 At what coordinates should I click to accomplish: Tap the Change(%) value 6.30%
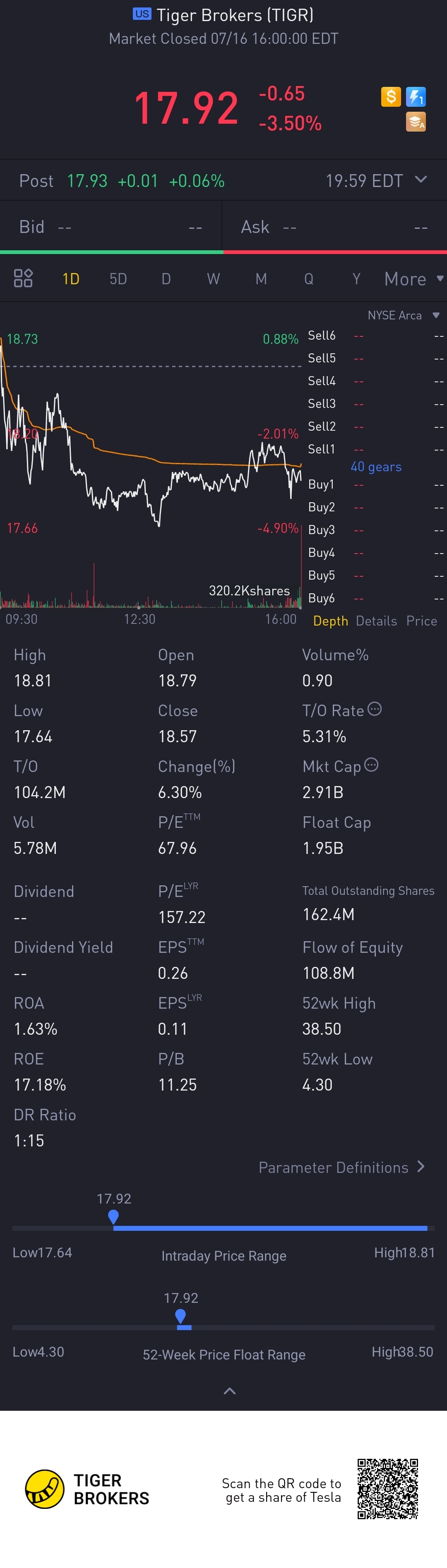pos(180,792)
